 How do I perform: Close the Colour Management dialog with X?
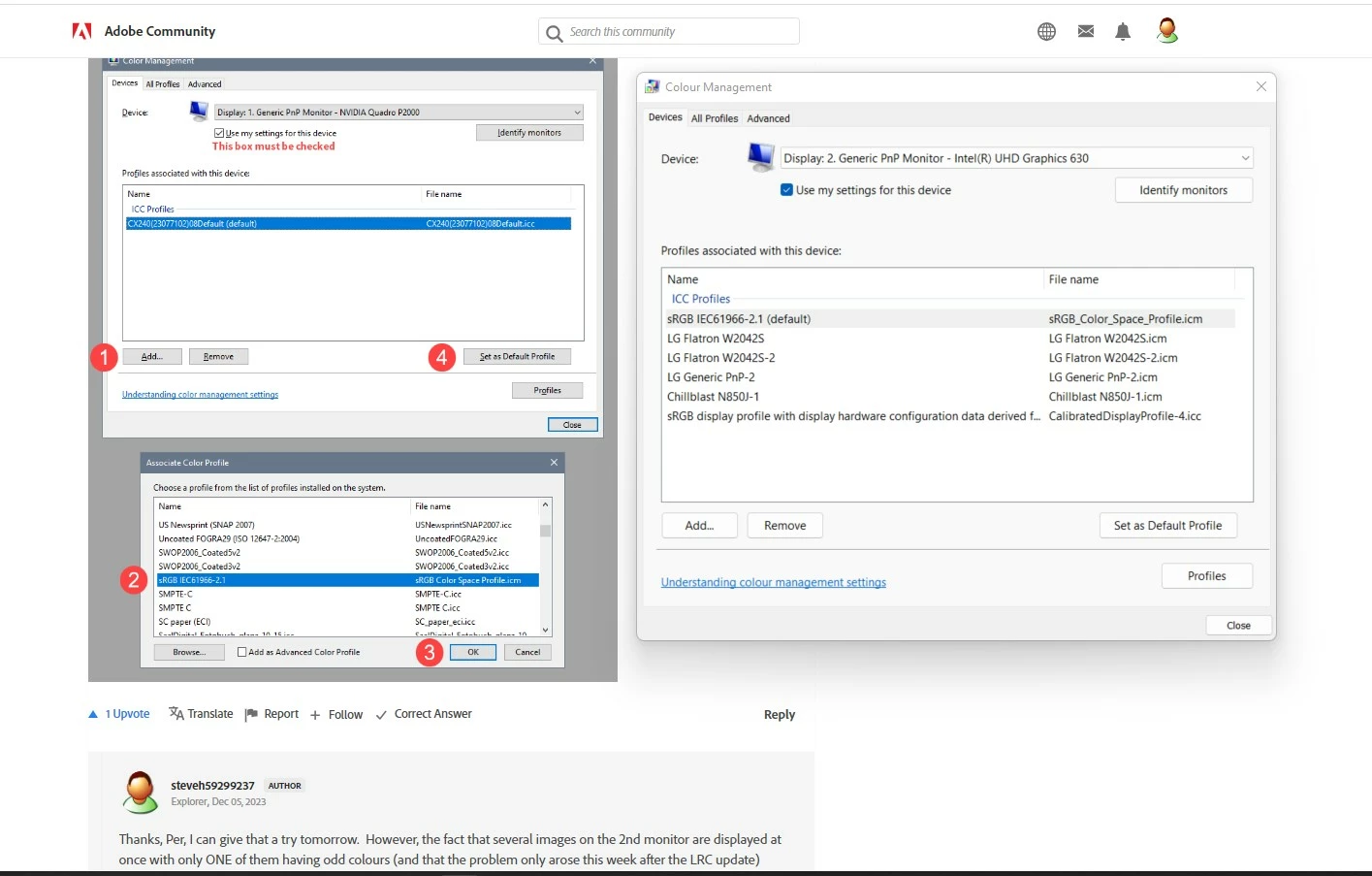point(1260,86)
